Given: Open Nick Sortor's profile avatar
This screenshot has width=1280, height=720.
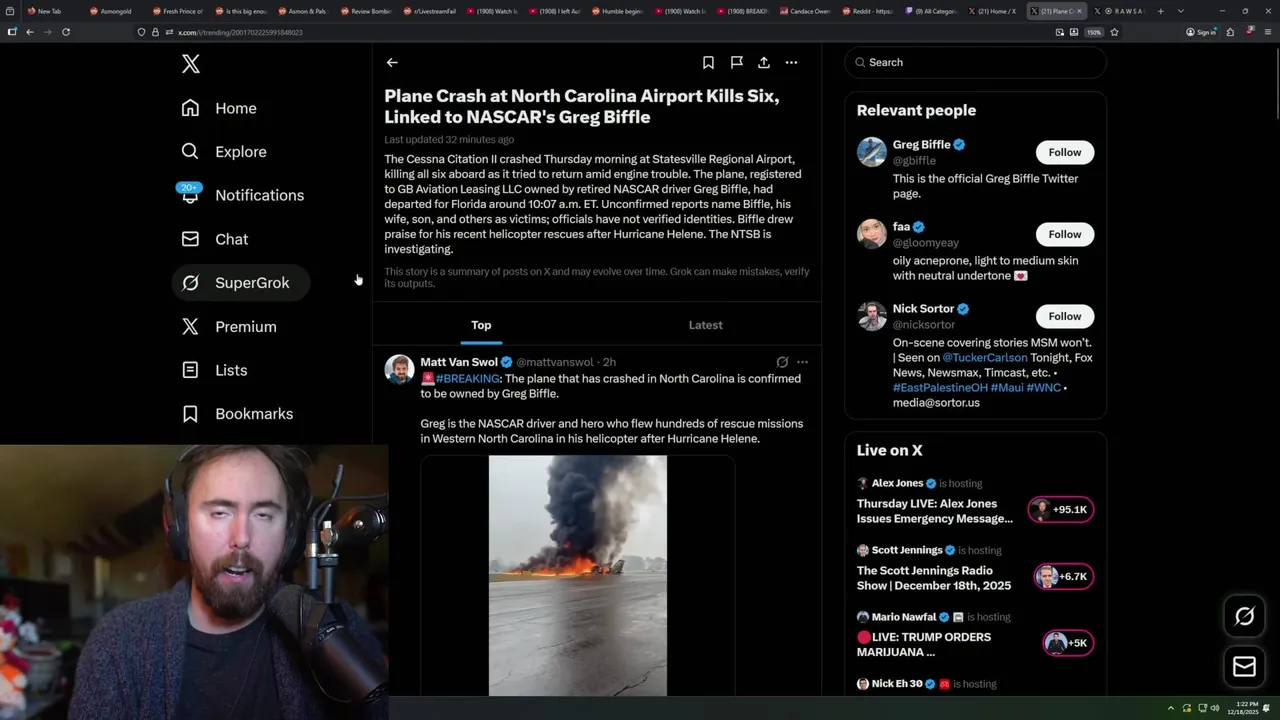Looking at the screenshot, I should point(872,316).
